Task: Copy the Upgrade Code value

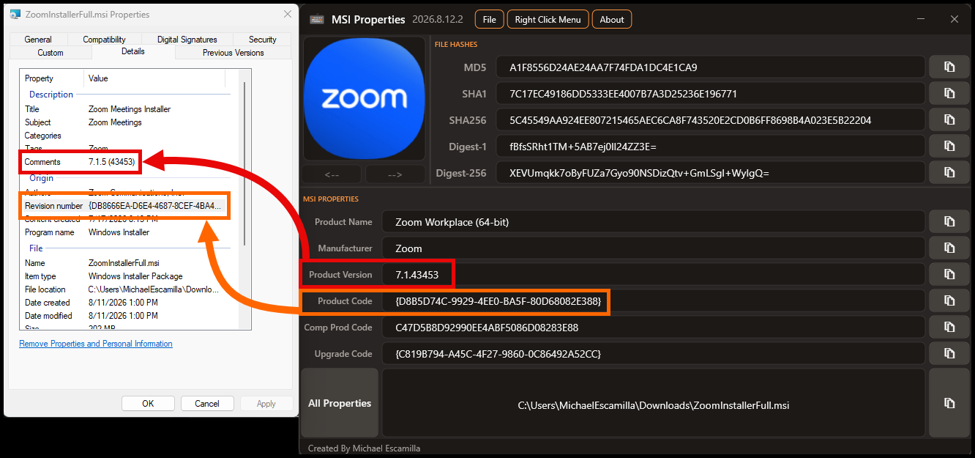Action: pyautogui.click(x=949, y=354)
